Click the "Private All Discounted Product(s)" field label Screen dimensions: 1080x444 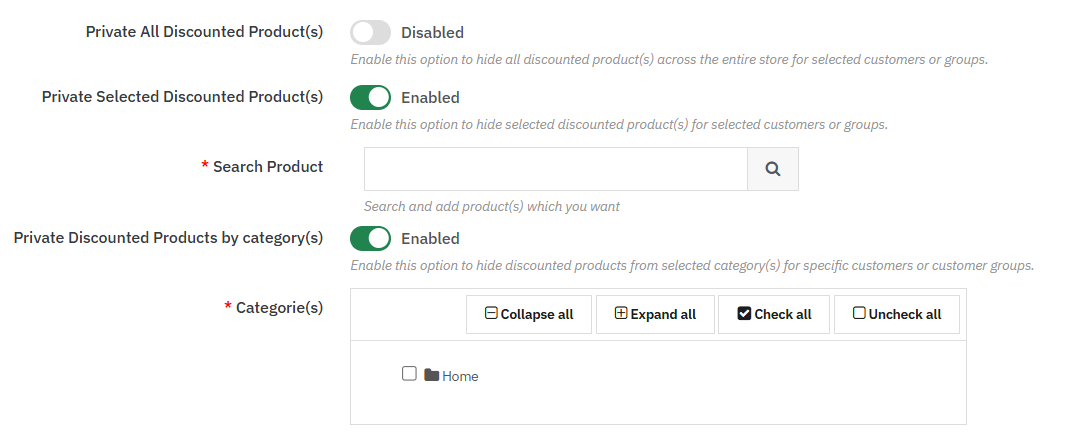204,31
